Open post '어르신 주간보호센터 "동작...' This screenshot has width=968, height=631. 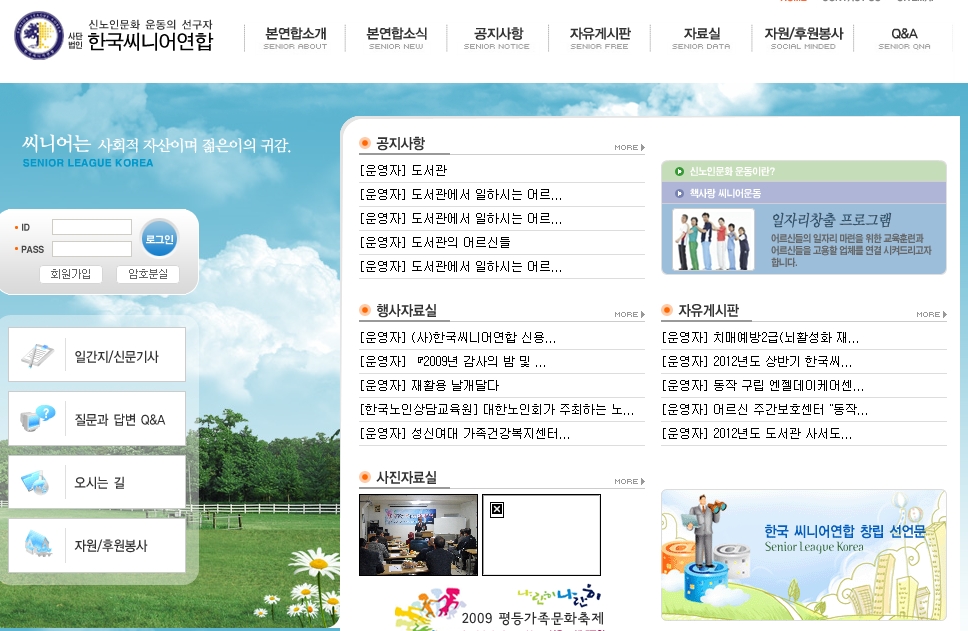coord(764,410)
